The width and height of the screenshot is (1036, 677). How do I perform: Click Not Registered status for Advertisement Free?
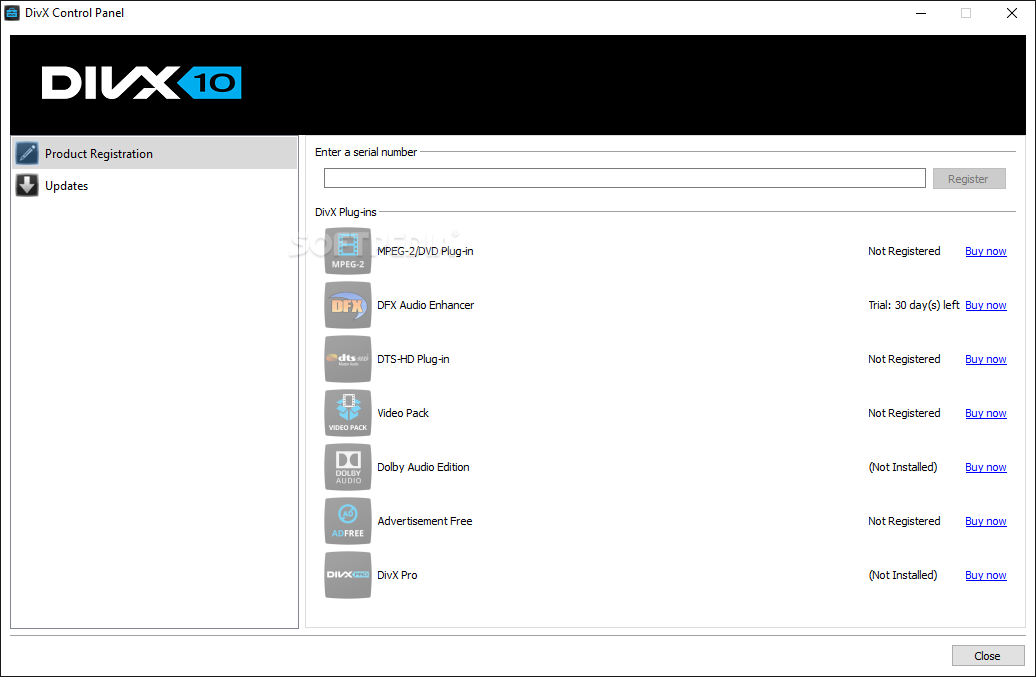[904, 521]
